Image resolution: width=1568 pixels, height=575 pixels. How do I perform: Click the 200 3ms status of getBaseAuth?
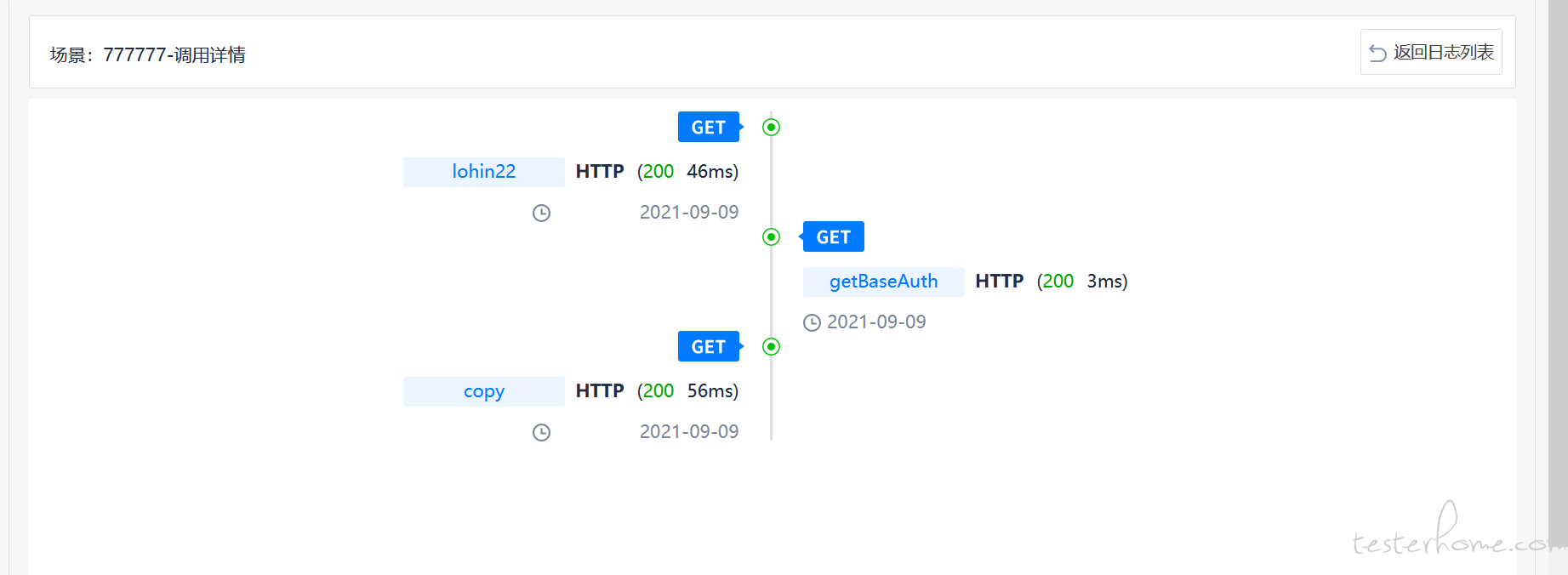pyautogui.click(x=1082, y=282)
